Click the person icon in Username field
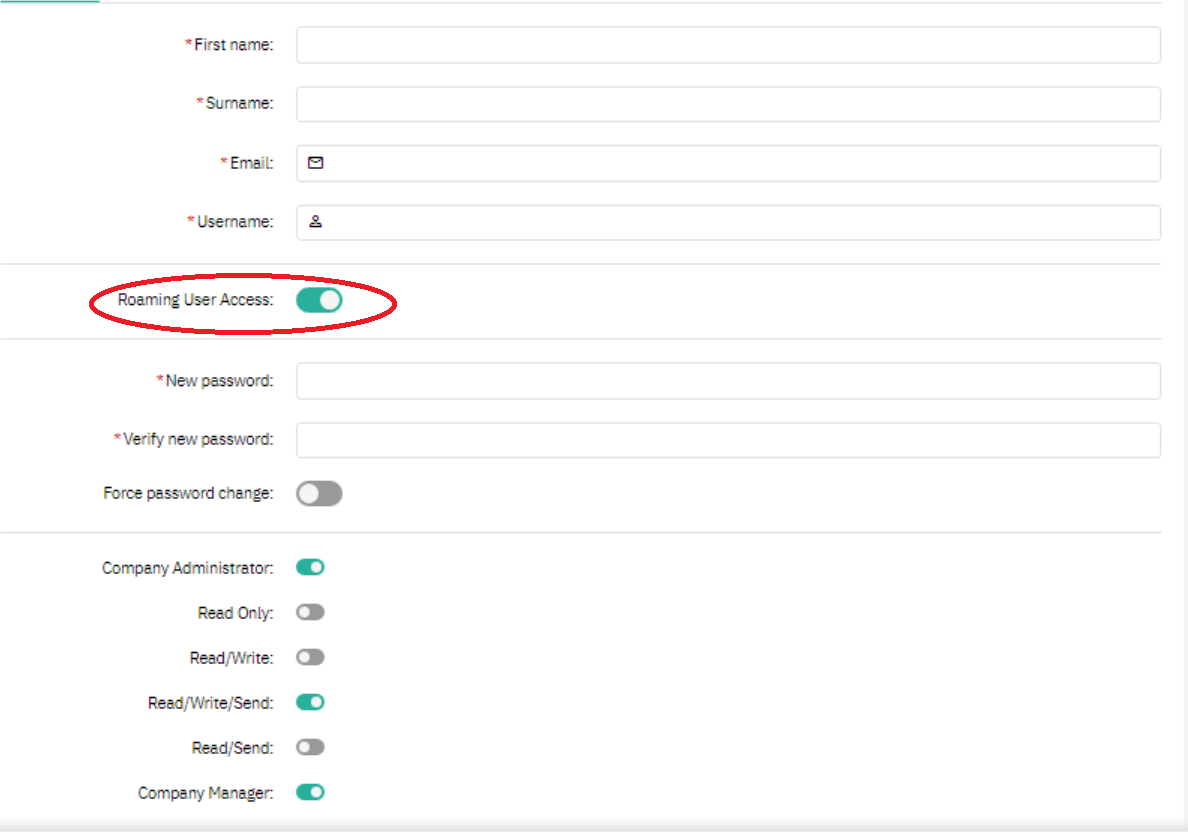This screenshot has height=837, width=1188. [x=316, y=221]
